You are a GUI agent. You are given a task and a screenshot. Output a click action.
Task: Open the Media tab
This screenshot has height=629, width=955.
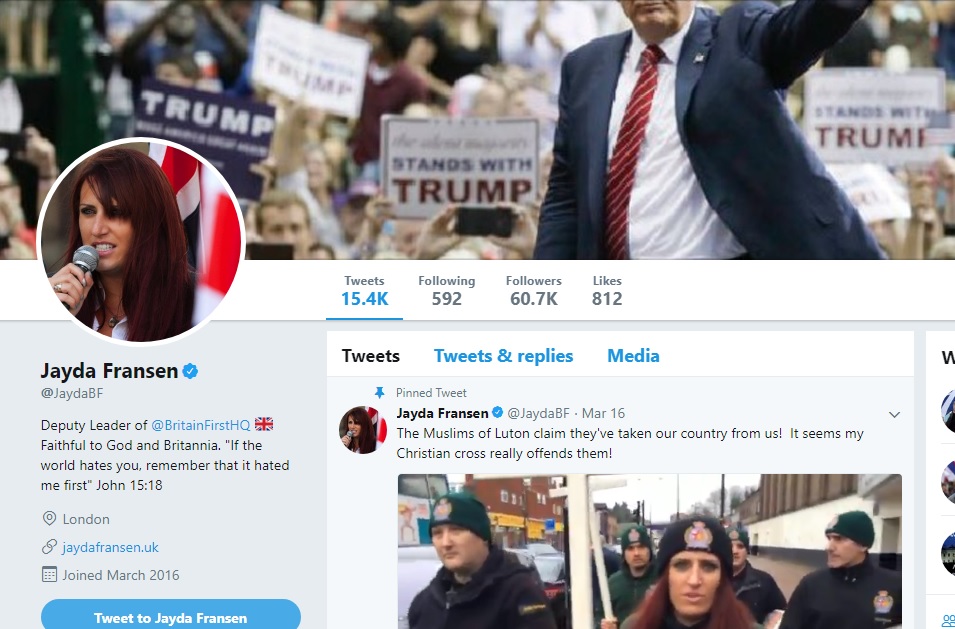click(x=633, y=356)
